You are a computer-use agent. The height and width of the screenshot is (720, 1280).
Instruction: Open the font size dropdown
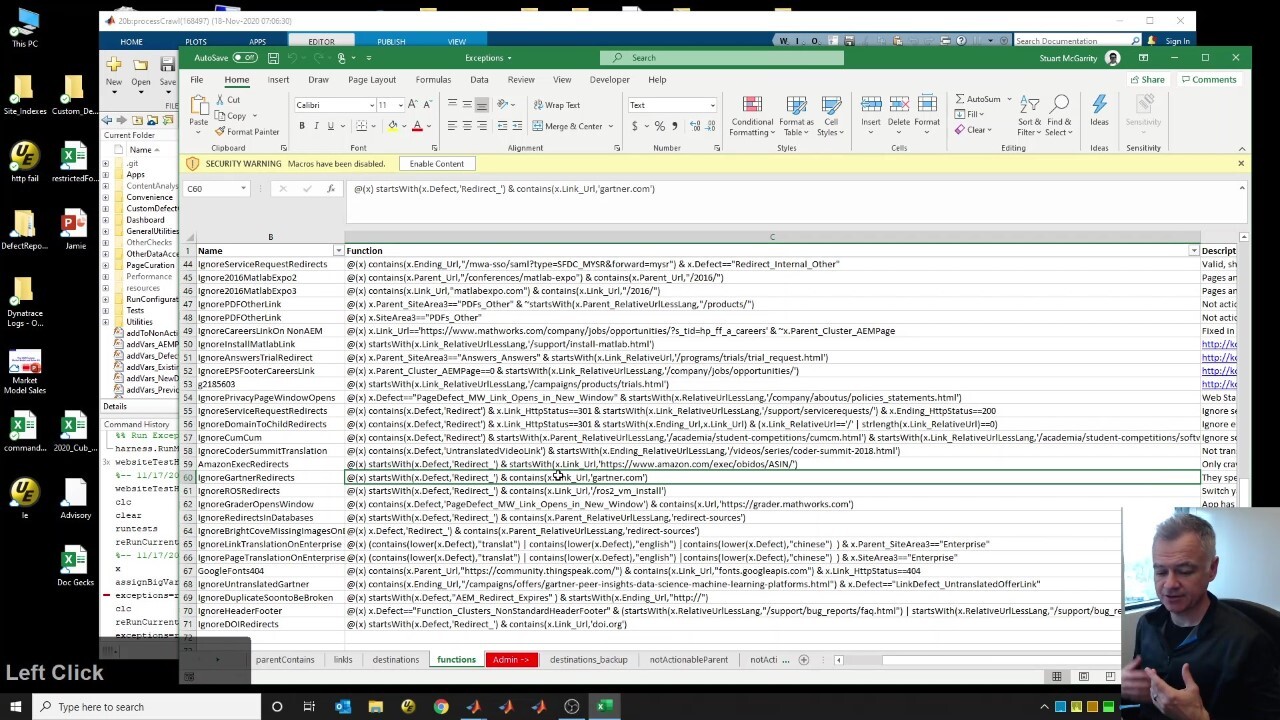[x=400, y=105]
